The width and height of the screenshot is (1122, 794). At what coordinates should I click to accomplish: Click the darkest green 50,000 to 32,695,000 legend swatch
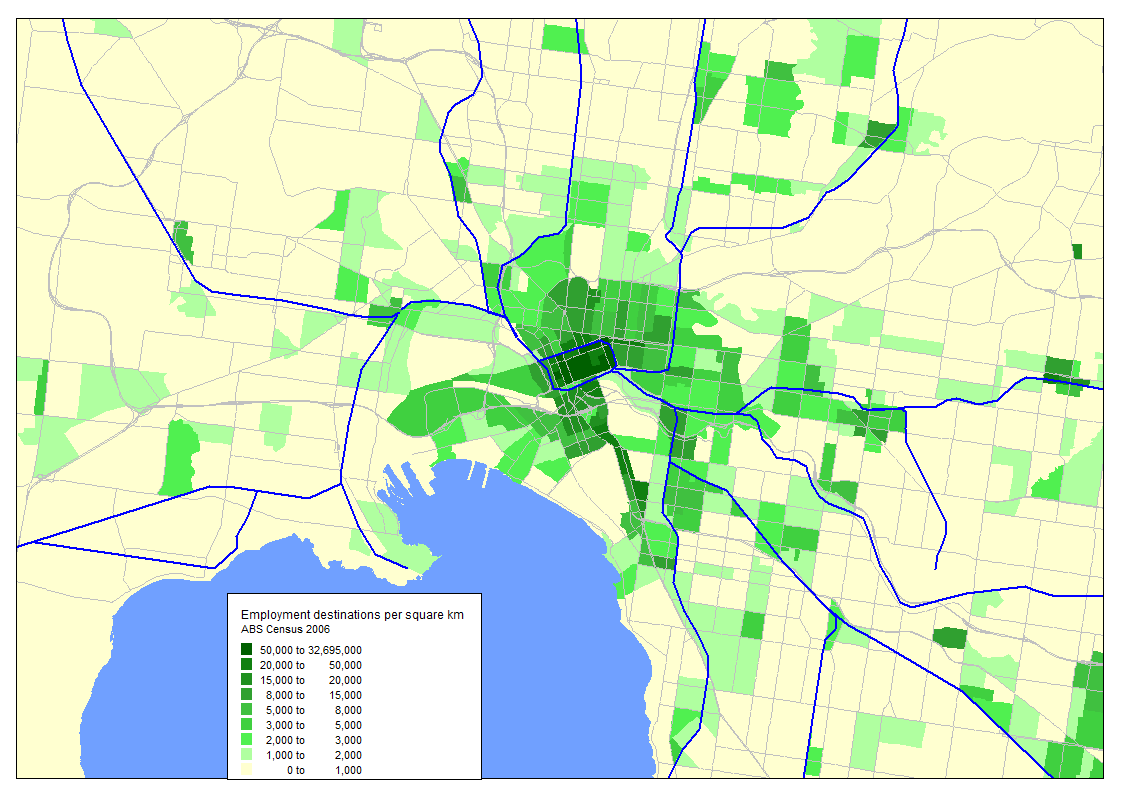pyautogui.click(x=247, y=650)
